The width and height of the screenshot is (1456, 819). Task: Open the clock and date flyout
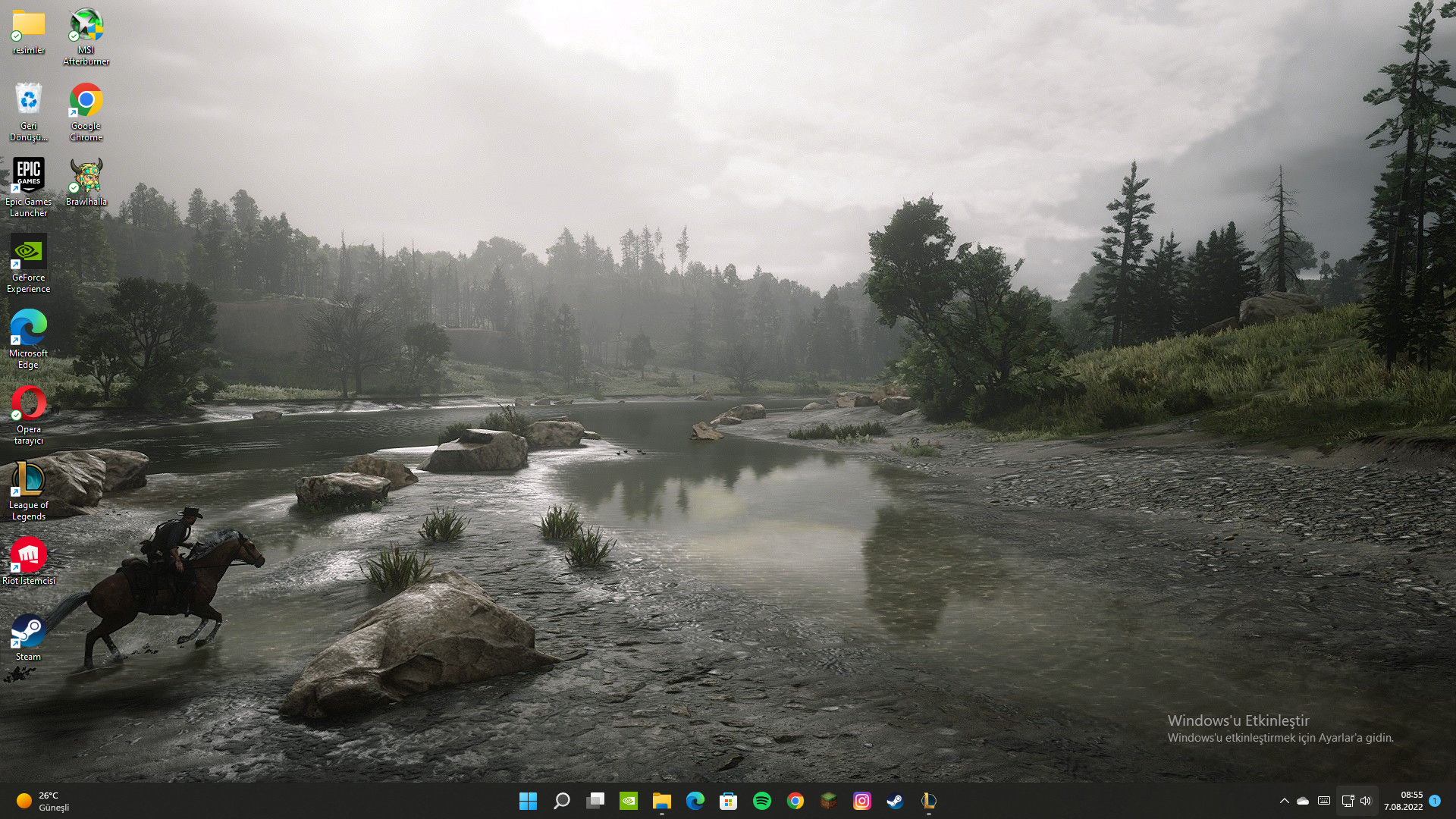coord(1403,801)
